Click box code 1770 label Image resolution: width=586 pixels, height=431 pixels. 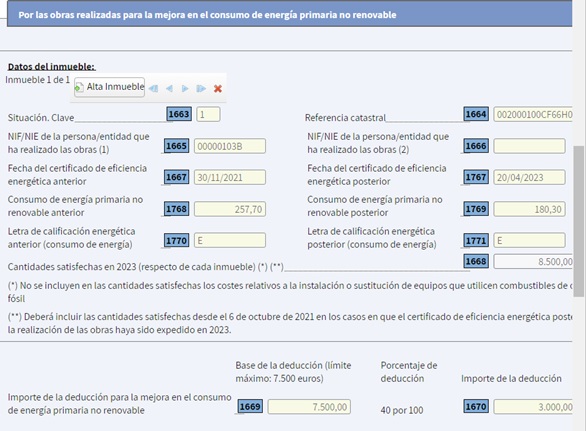coord(177,240)
